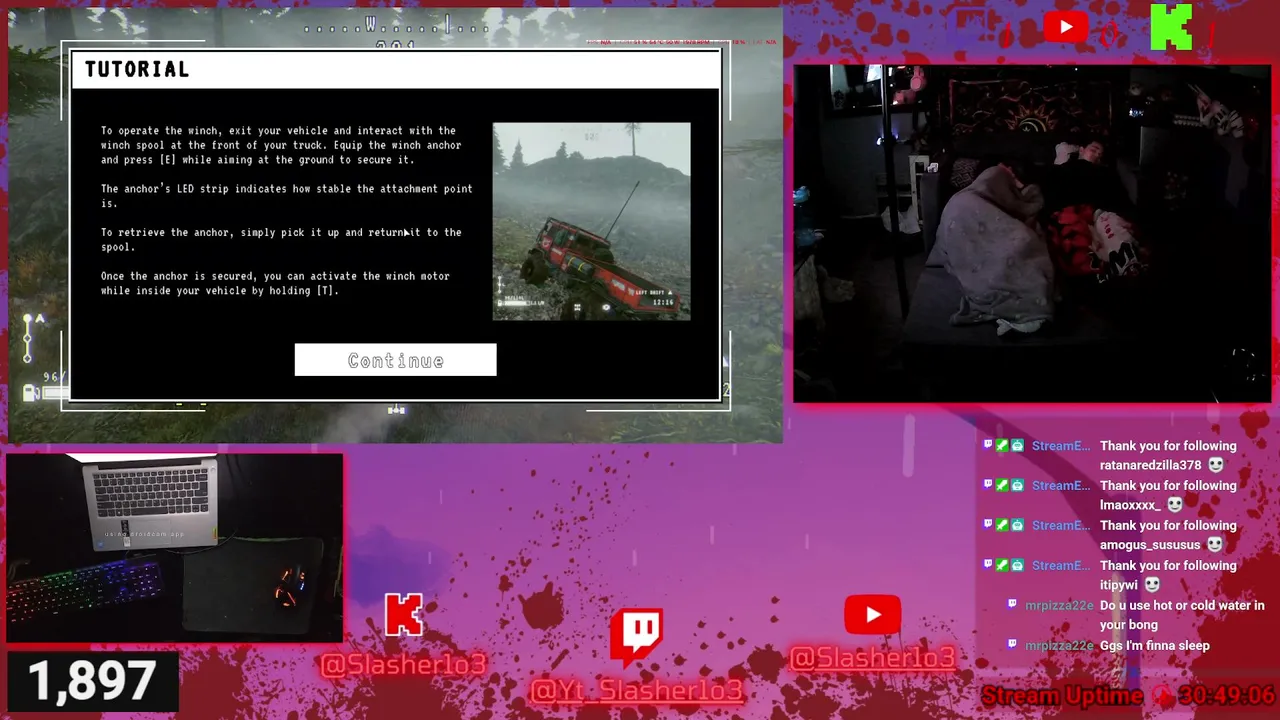Click the Twitch icon beside the bong question message
Image resolution: width=1280 pixels, height=720 pixels.
tap(1012, 605)
